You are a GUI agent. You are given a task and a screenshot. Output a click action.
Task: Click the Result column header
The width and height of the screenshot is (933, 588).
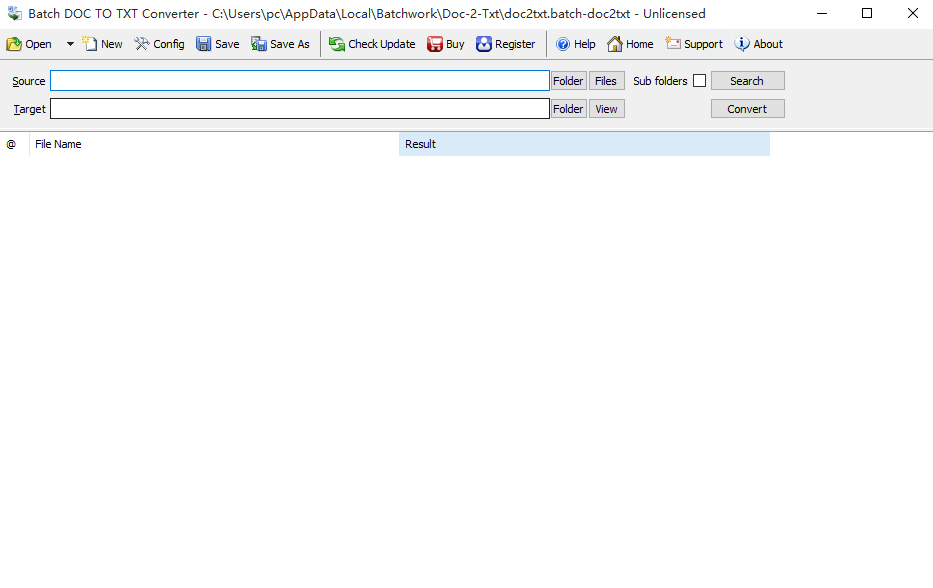point(584,144)
